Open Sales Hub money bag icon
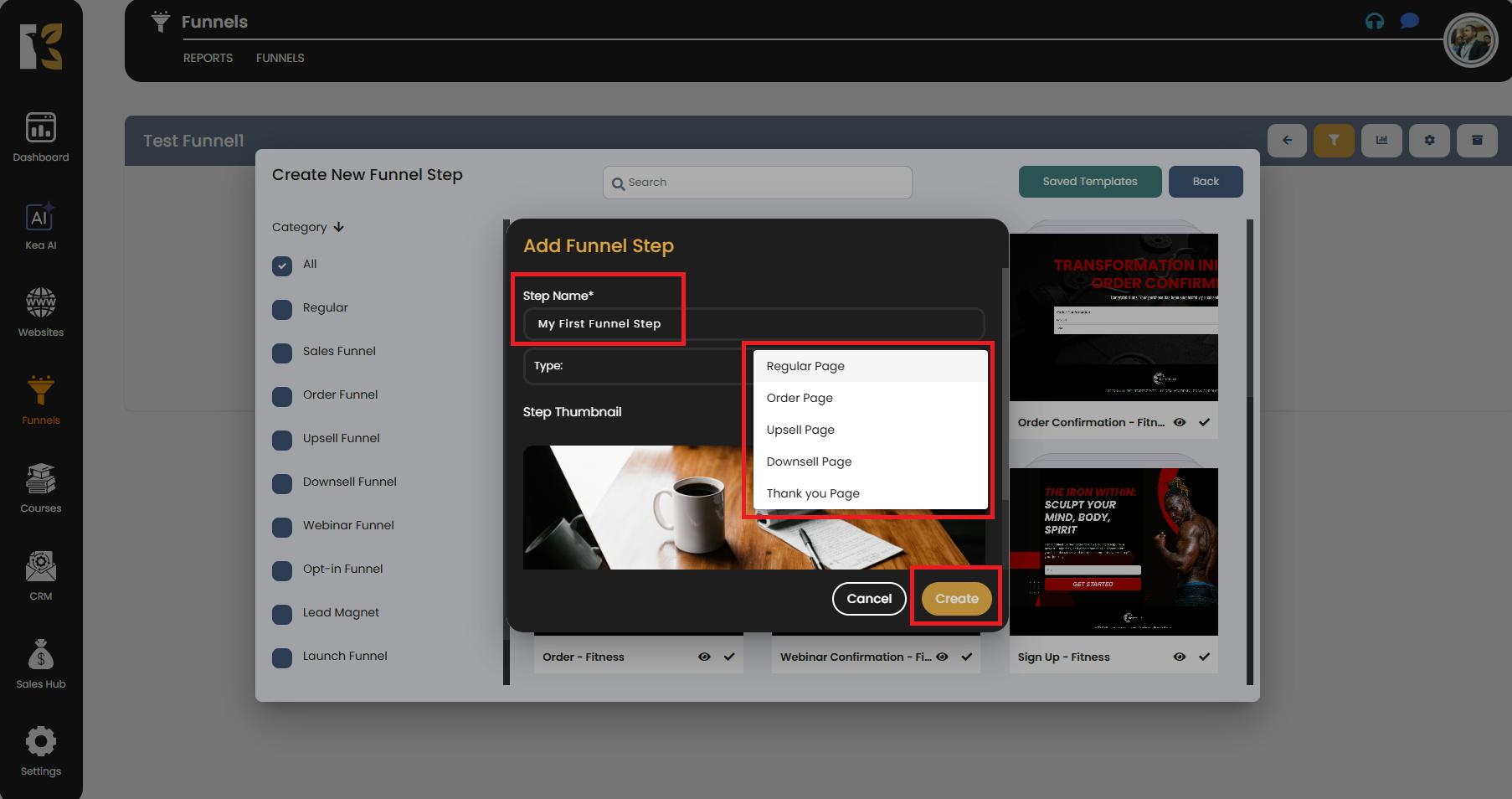The image size is (1512, 799). (x=40, y=656)
